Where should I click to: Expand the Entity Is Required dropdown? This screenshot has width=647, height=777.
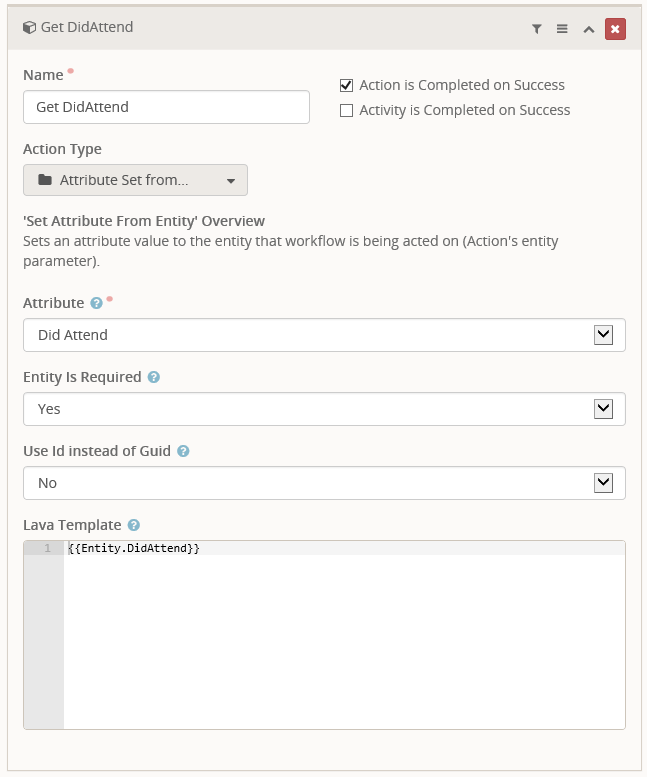(x=602, y=409)
